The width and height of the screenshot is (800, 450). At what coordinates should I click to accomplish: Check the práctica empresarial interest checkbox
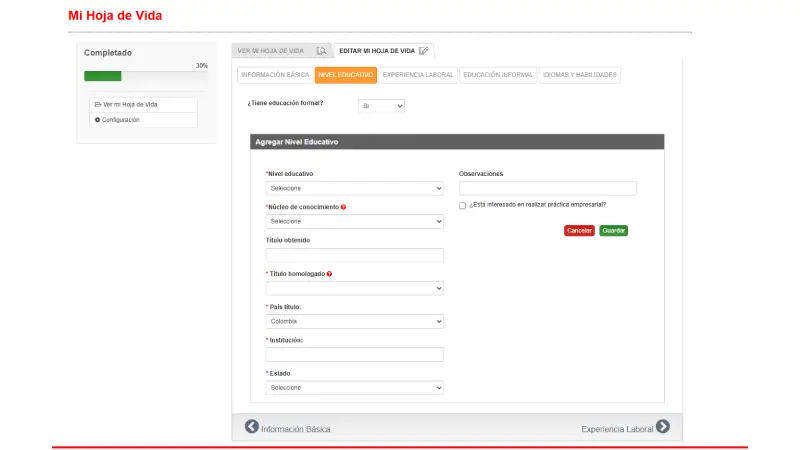(463, 205)
